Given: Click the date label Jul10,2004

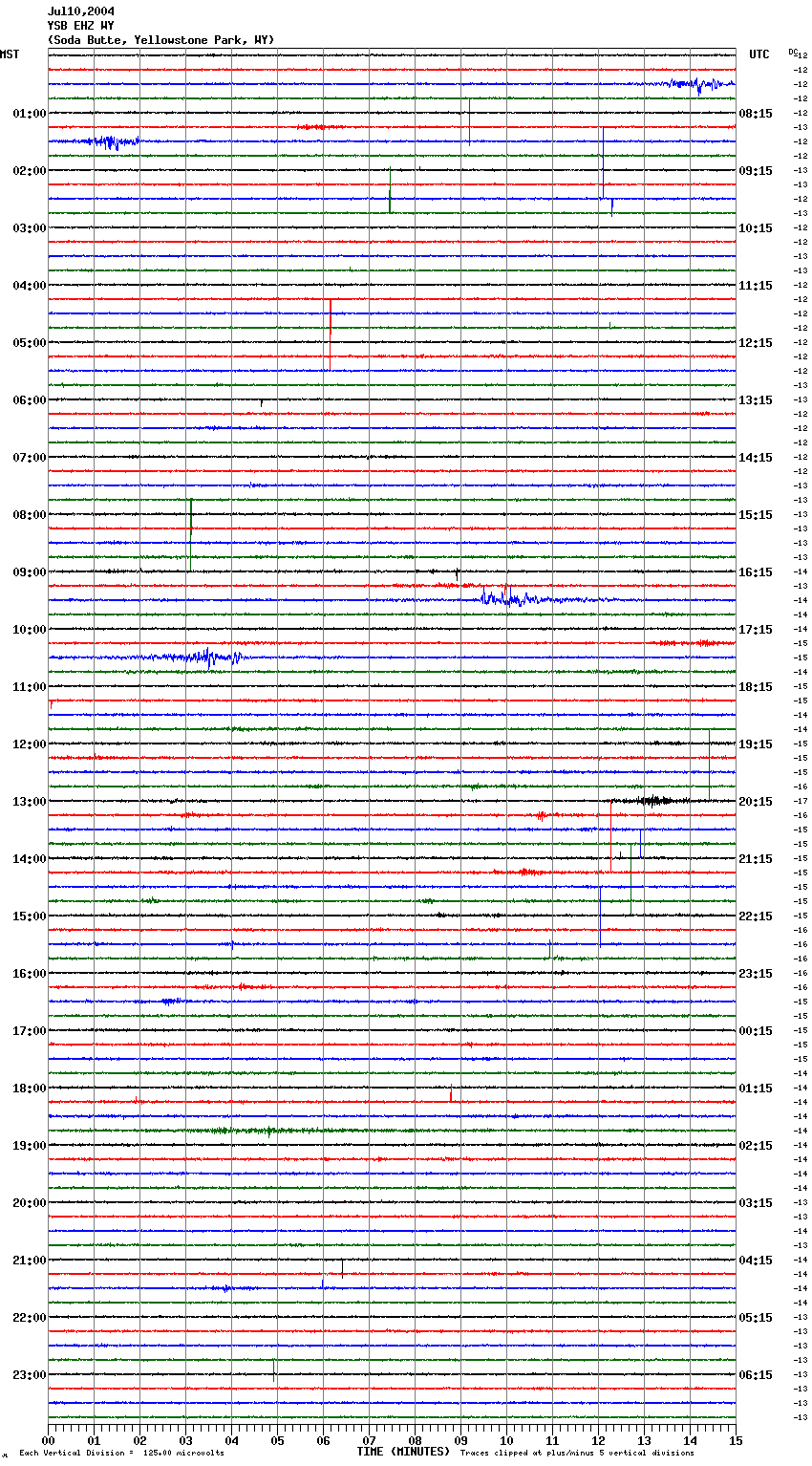Looking at the screenshot, I should pos(80,11).
